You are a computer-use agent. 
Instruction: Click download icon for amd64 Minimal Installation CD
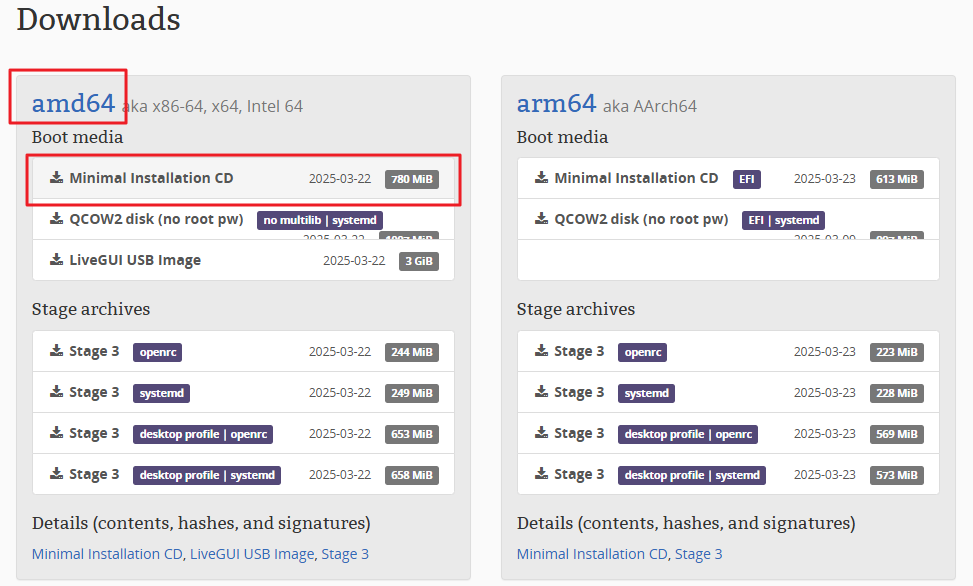click(x=56, y=178)
